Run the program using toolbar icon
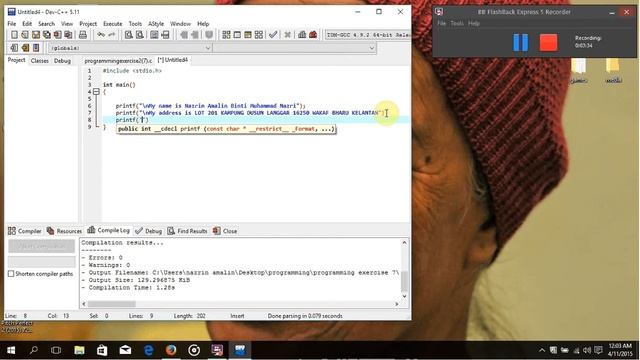 tap(237, 35)
